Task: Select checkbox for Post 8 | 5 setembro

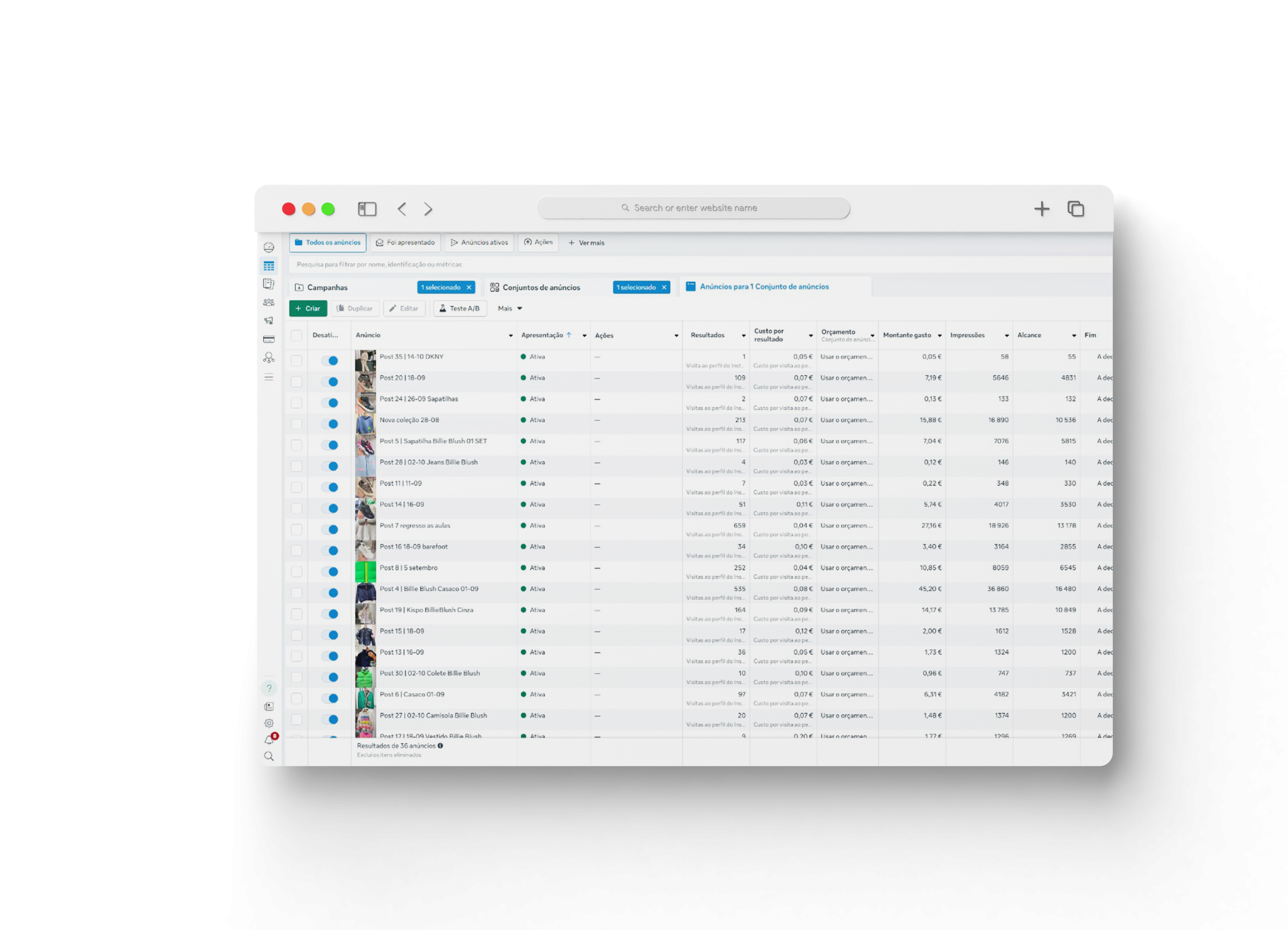Action: click(296, 571)
